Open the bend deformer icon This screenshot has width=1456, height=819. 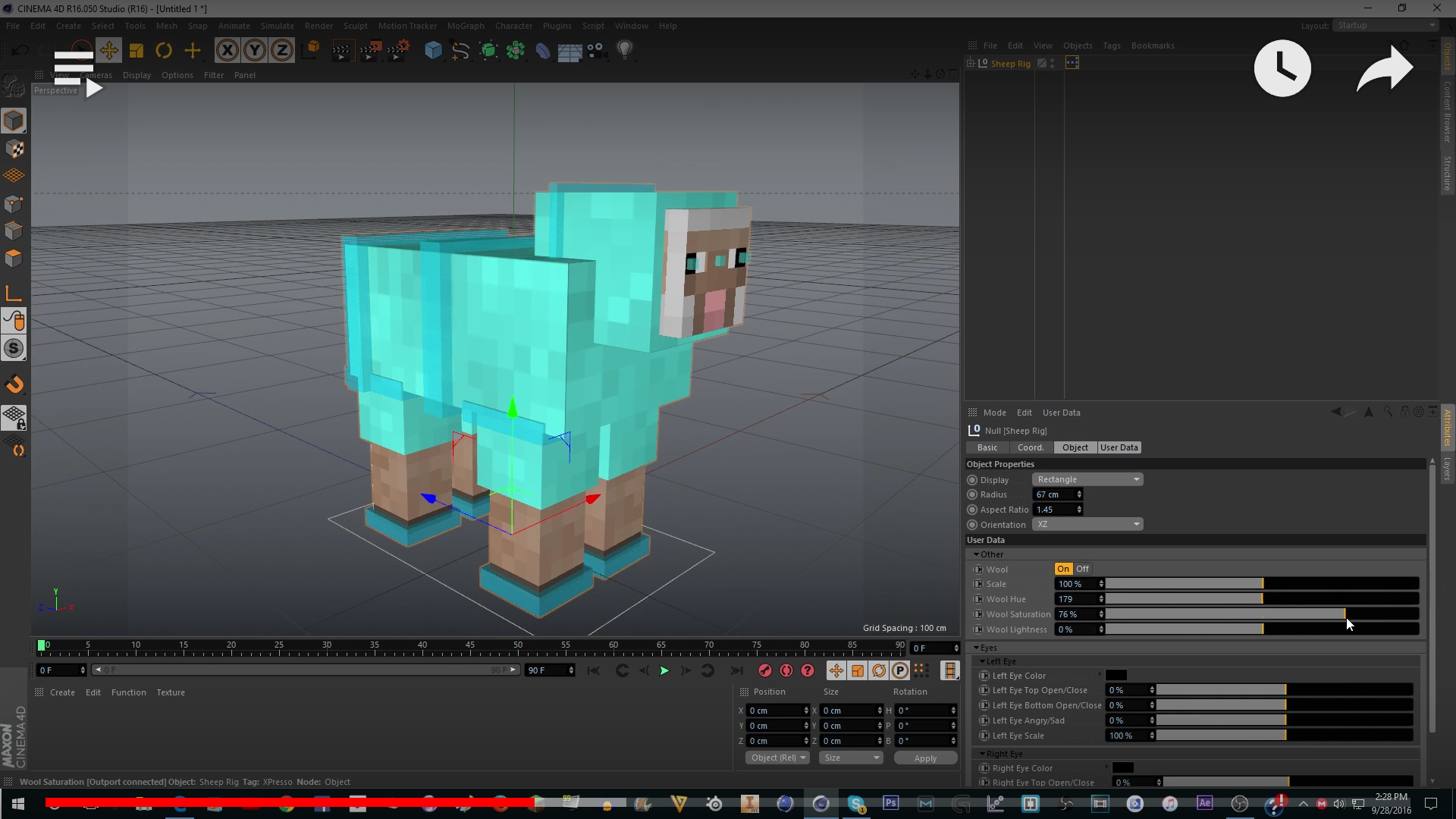coord(543,51)
